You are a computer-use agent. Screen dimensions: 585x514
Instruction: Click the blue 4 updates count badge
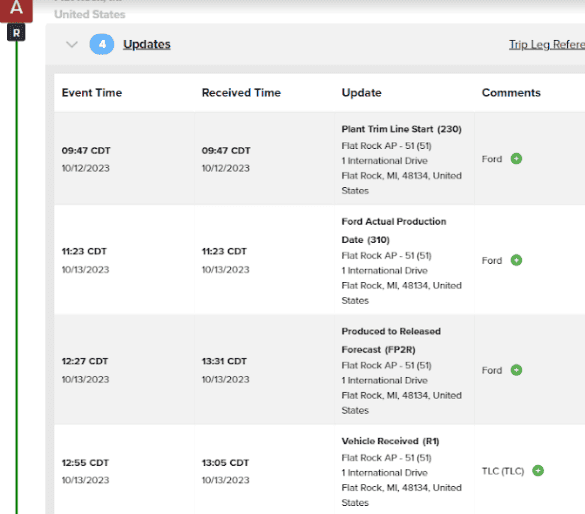point(102,44)
